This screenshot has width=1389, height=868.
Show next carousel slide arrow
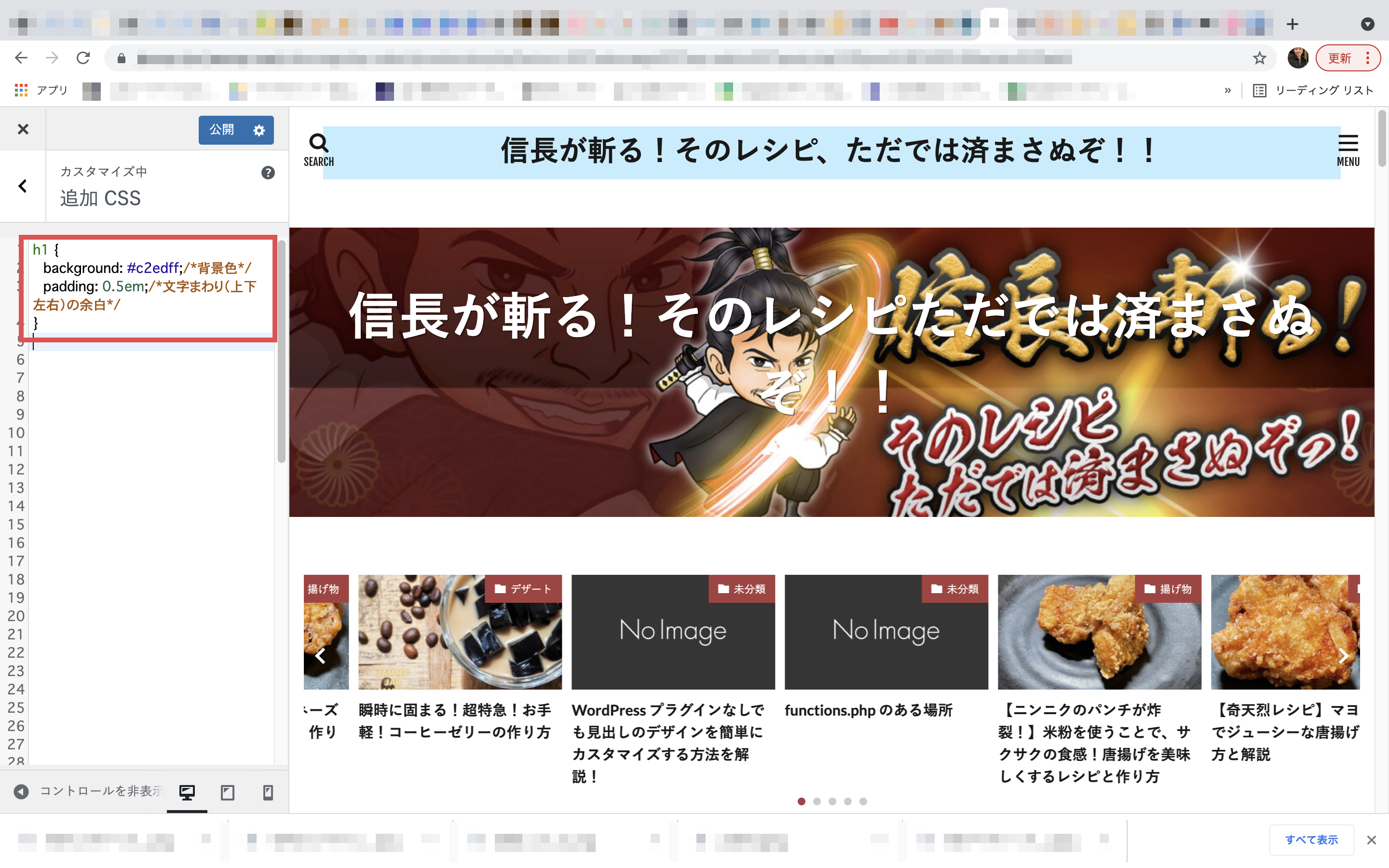pos(1344,656)
